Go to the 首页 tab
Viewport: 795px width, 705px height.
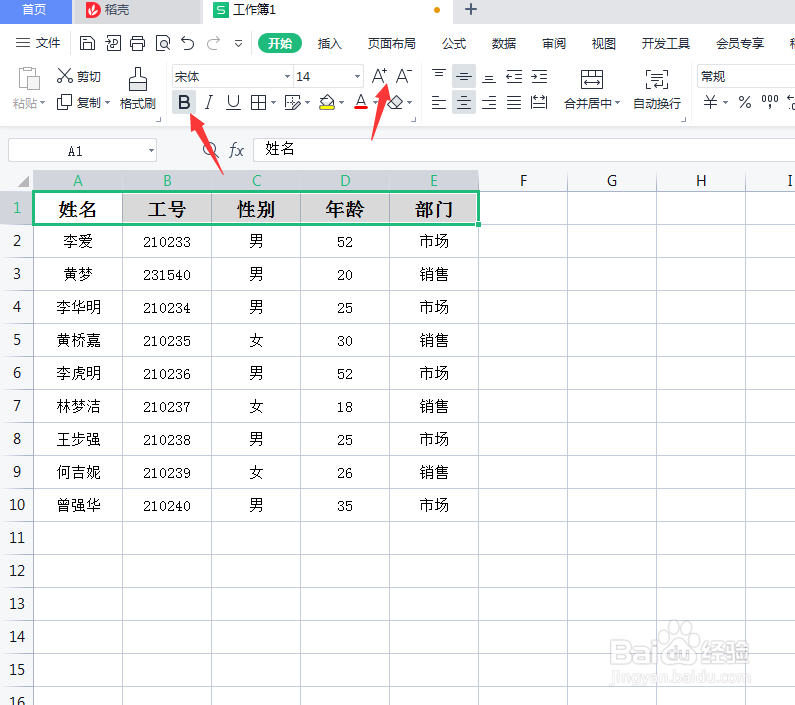click(35, 10)
